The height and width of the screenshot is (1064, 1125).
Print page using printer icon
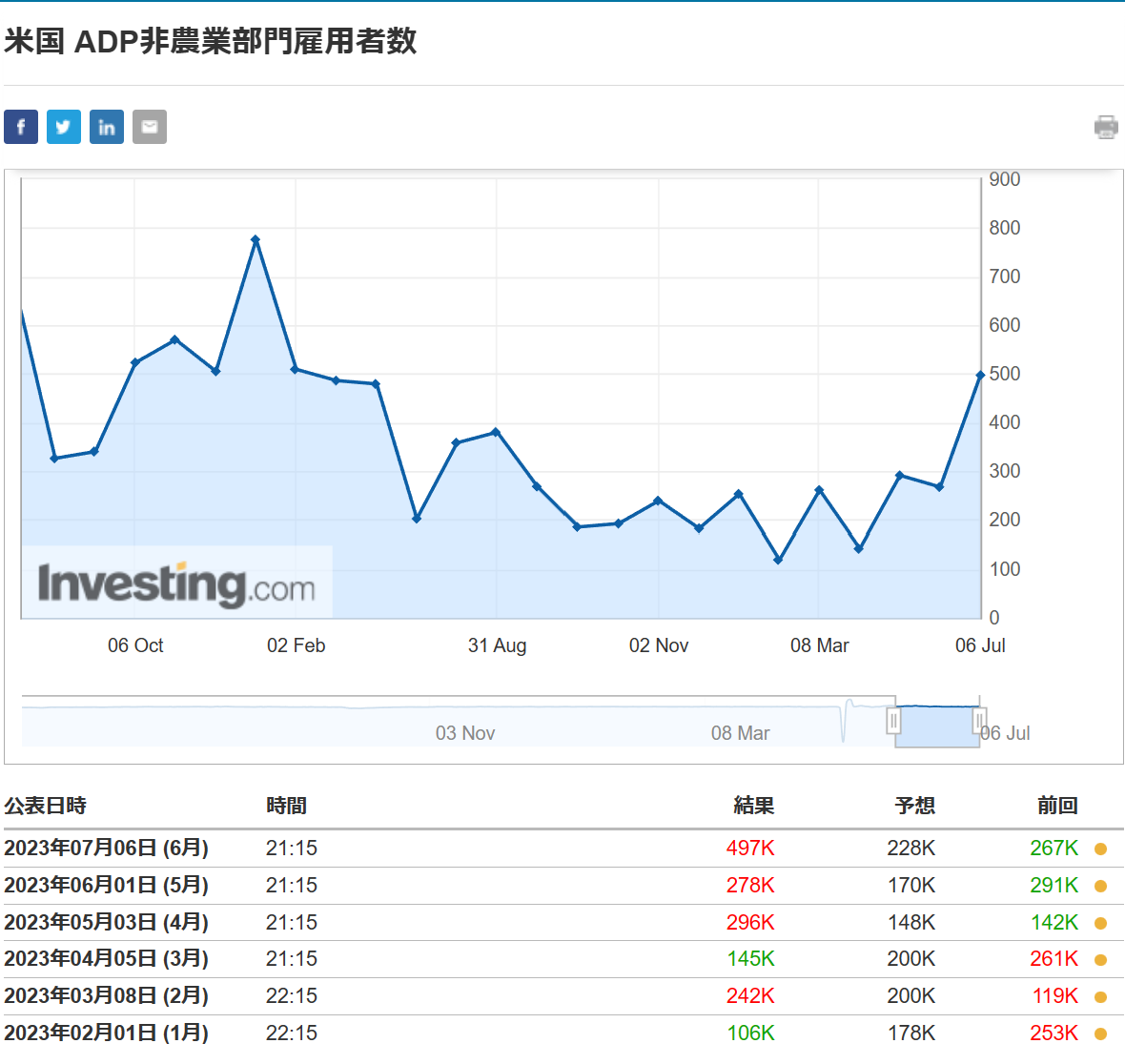pyautogui.click(x=1106, y=127)
